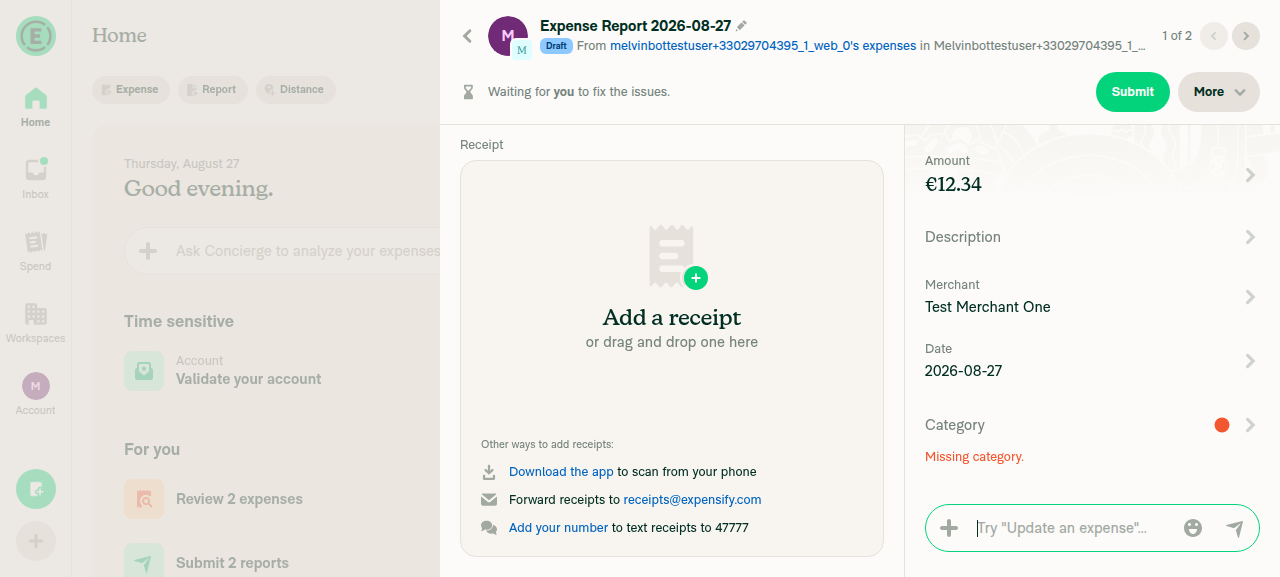The width and height of the screenshot is (1280, 577).
Task: Click the Expense quick action chip
Action: (131, 90)
